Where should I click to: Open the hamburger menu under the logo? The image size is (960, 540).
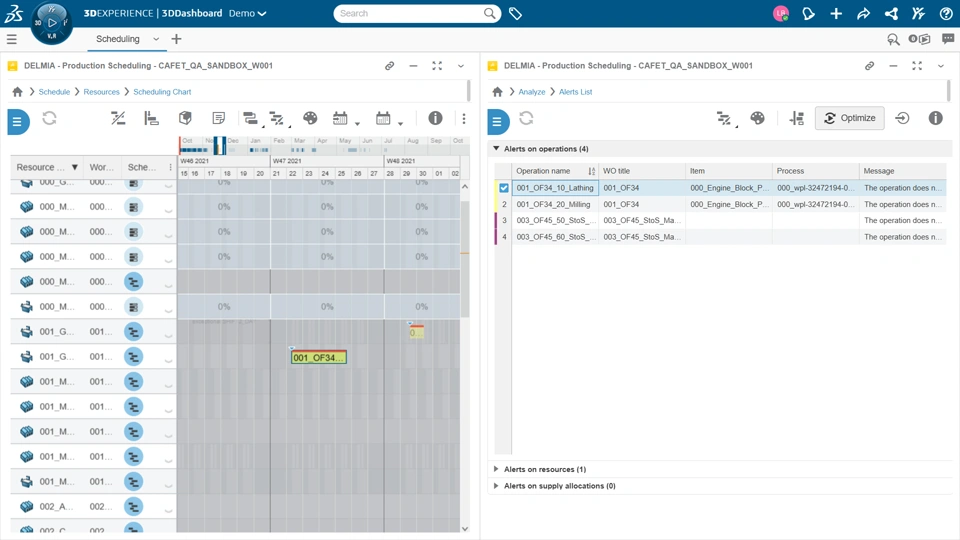point(12,39)
